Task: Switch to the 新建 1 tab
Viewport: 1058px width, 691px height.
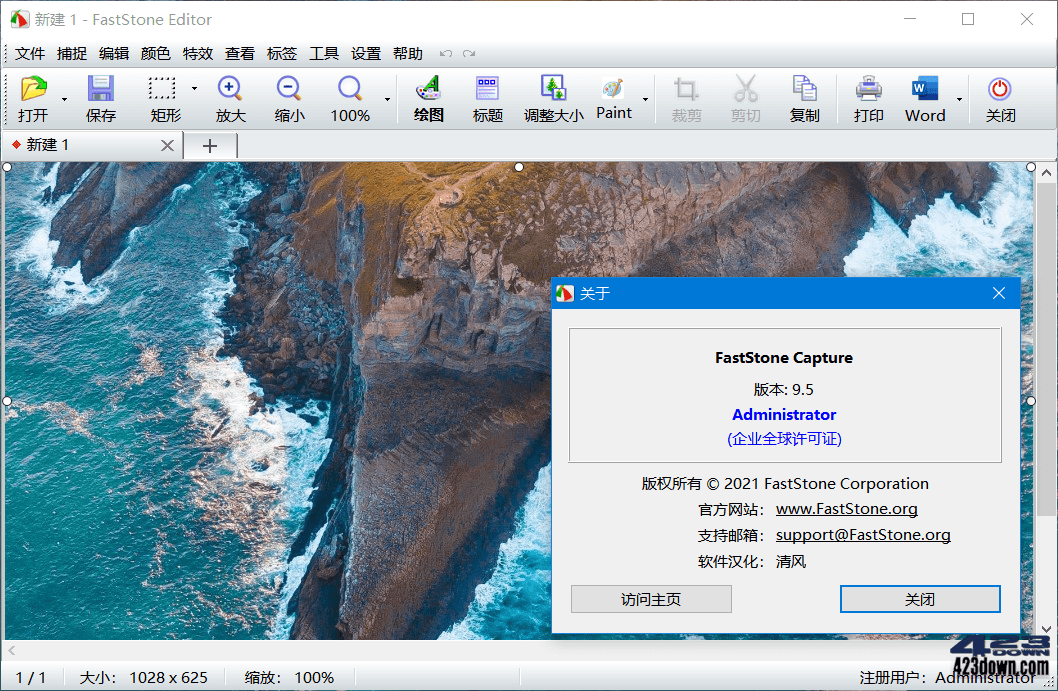Action: [45, 144]
